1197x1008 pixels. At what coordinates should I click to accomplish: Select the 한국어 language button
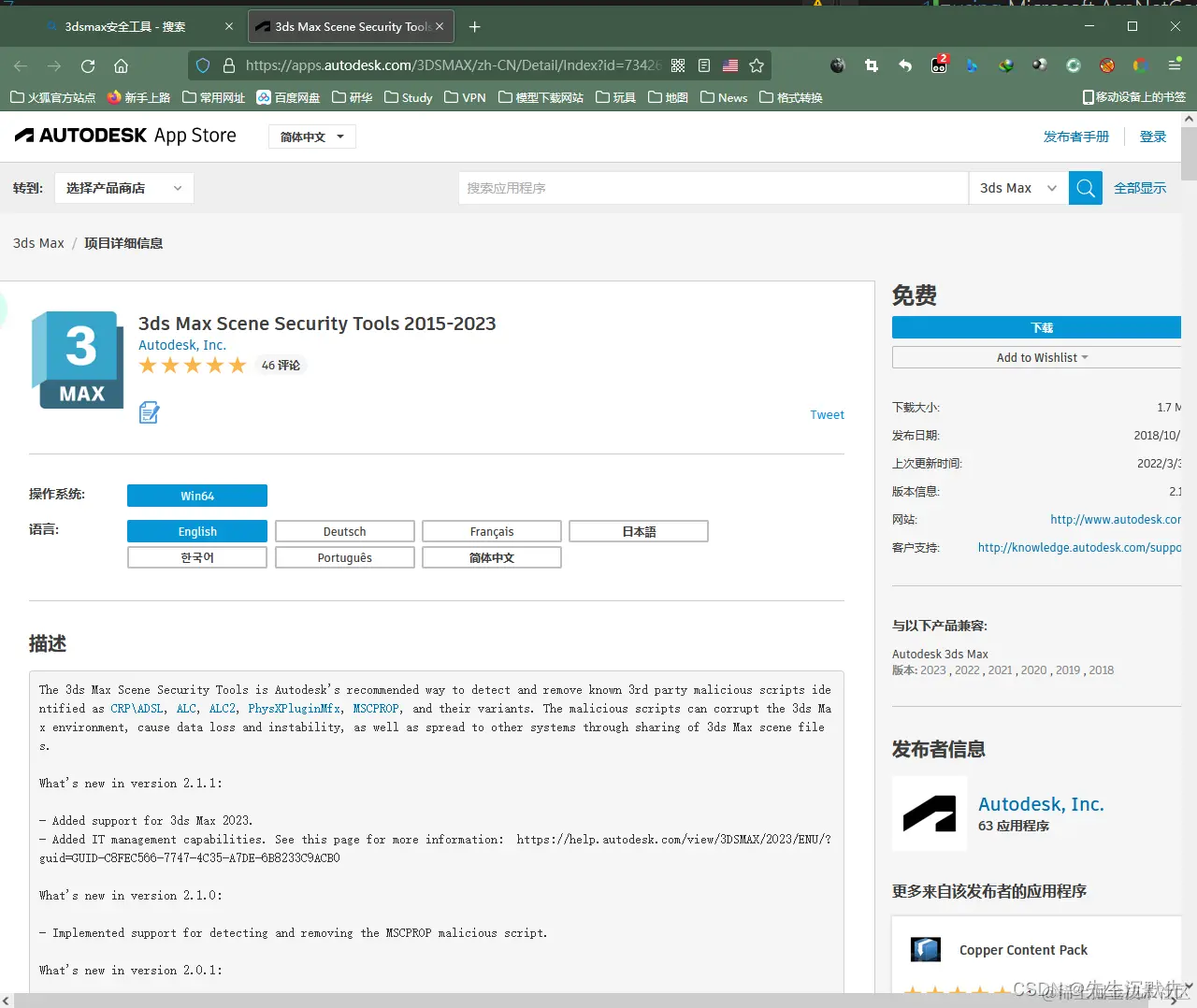coord(197,557)
